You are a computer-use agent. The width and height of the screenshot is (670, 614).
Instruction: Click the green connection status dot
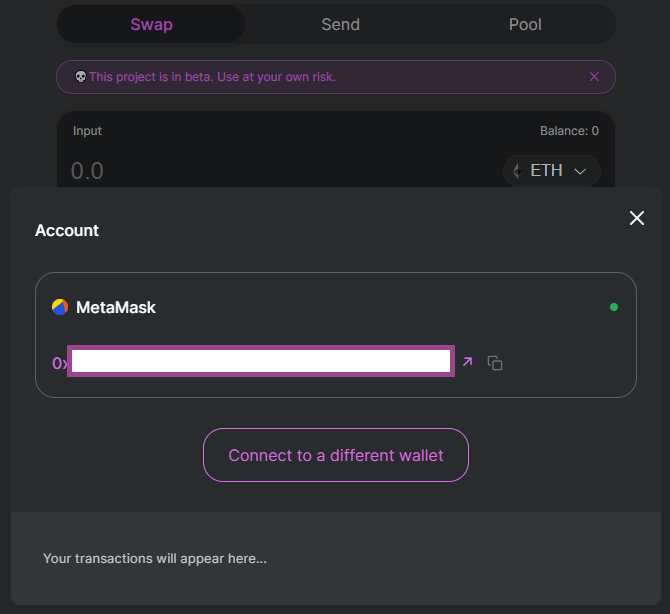coord(614,307)
